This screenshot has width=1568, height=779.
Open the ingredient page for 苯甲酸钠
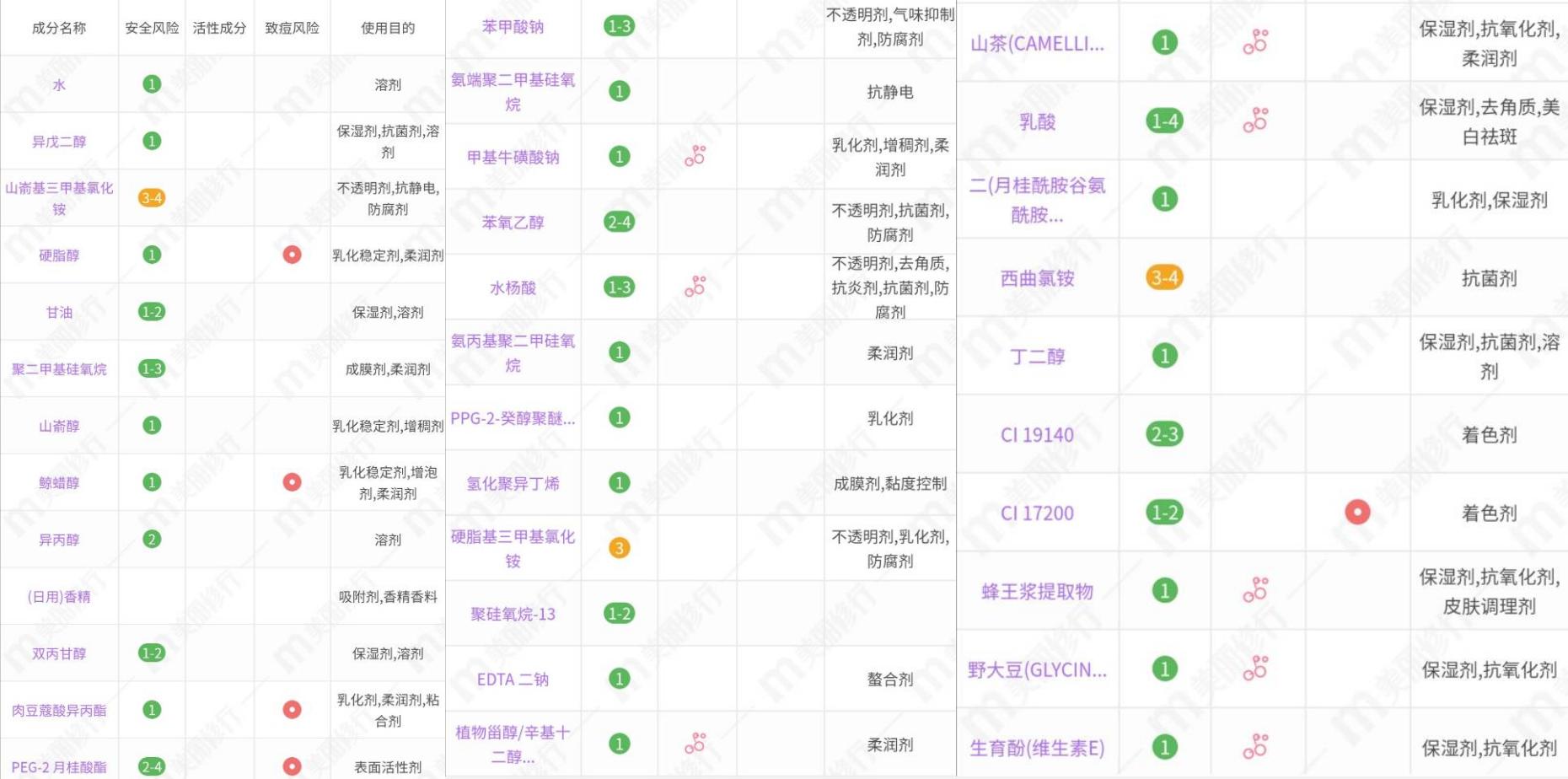click(513, 28)
